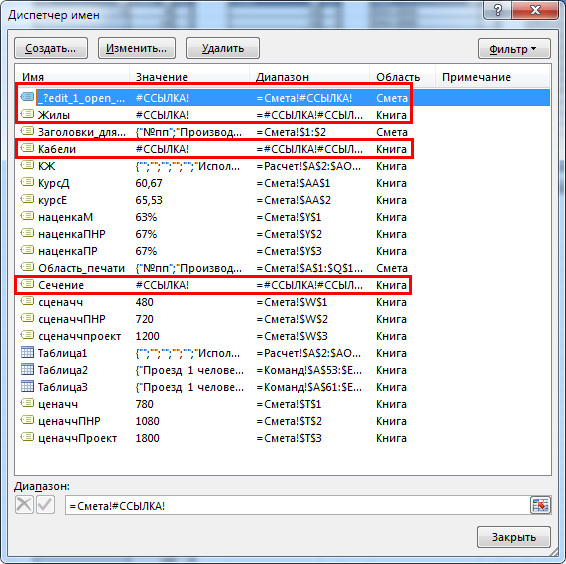Click the Изменить button
Image resolution: width=566 pixels, height=564 pixels.
137,48
